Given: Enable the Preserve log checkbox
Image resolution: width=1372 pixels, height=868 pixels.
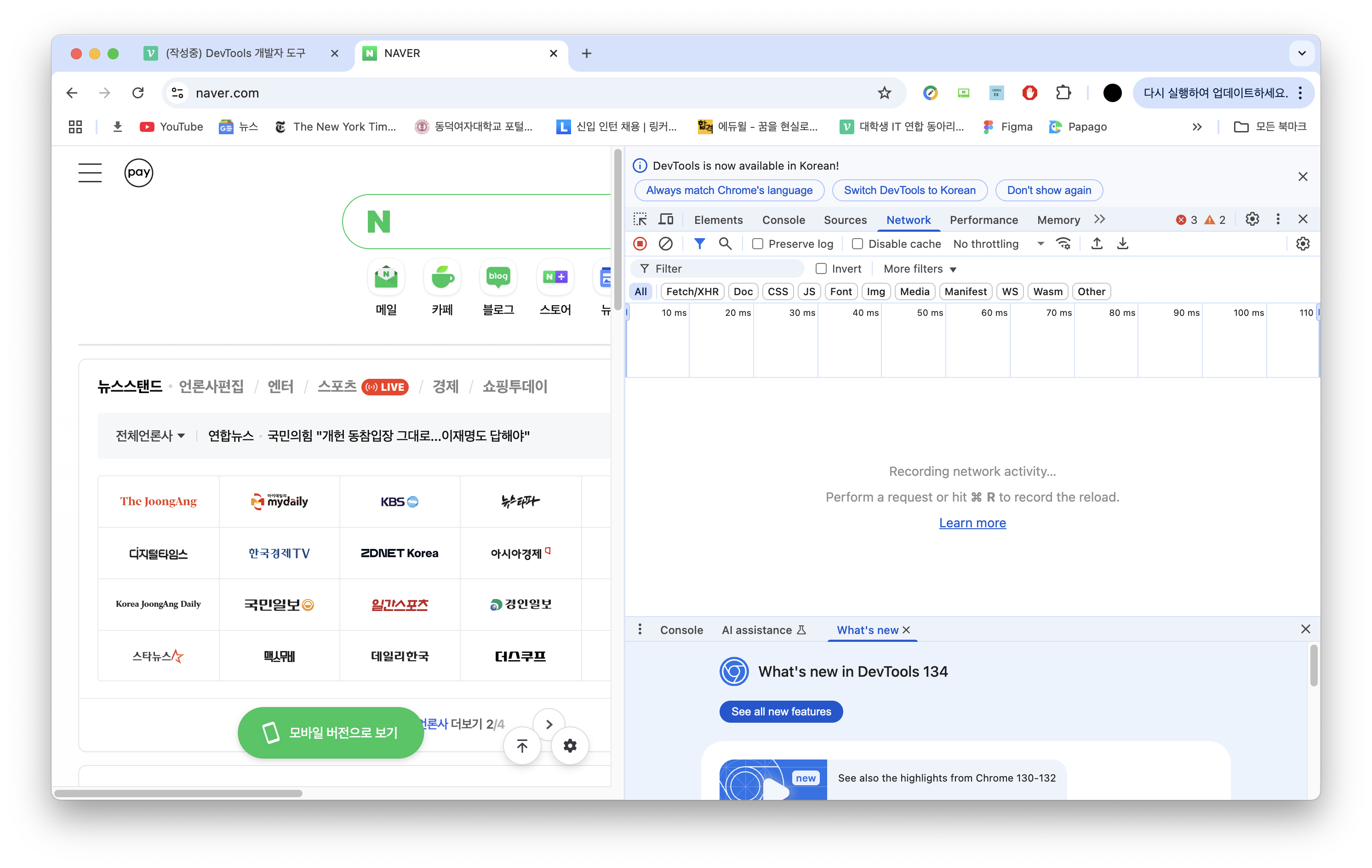Looking at the screenshot, I should 758,244.
